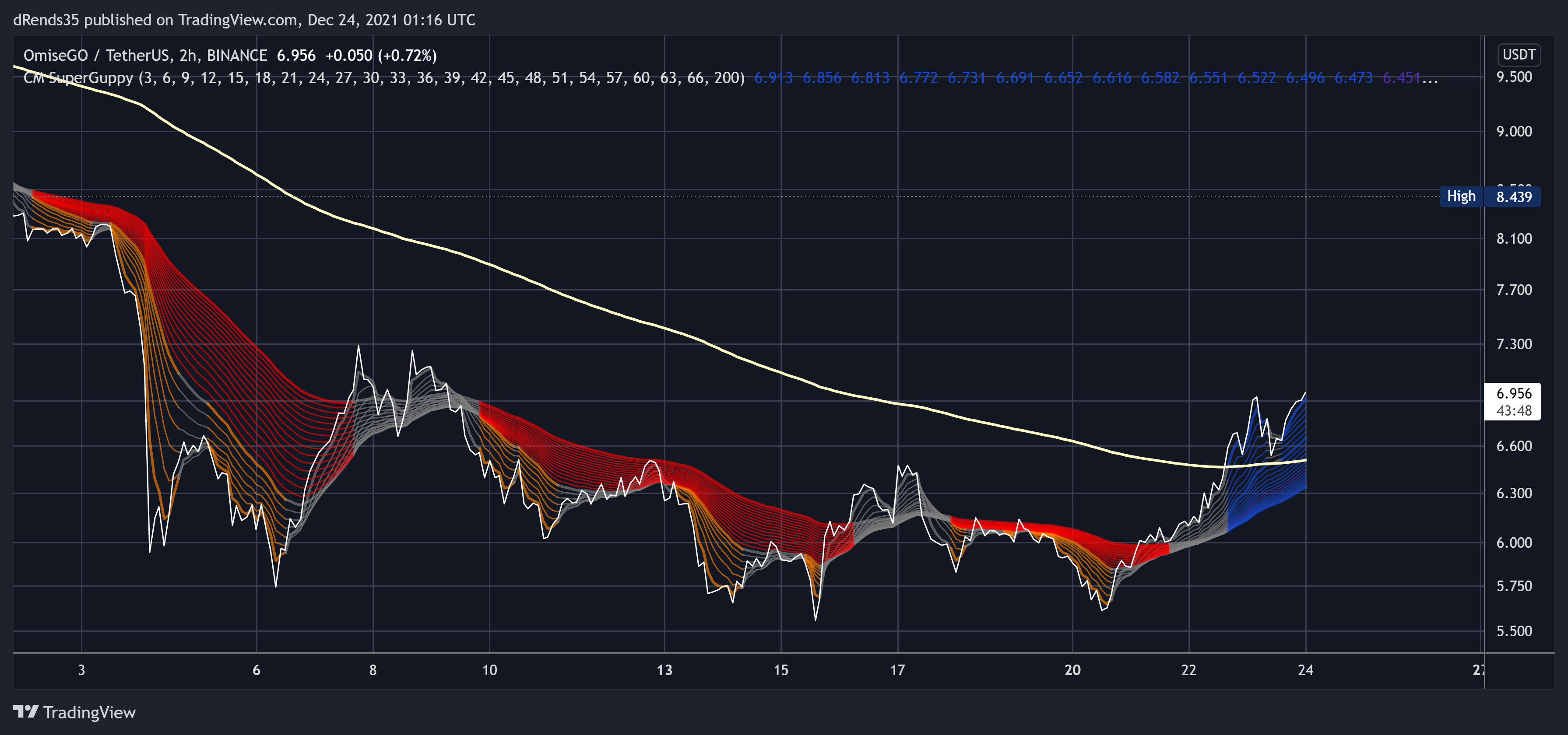Viewport: 1568px width, 735px height.
Task: Click the 7.300 price axis label
Action: (x=1514, y=344)
